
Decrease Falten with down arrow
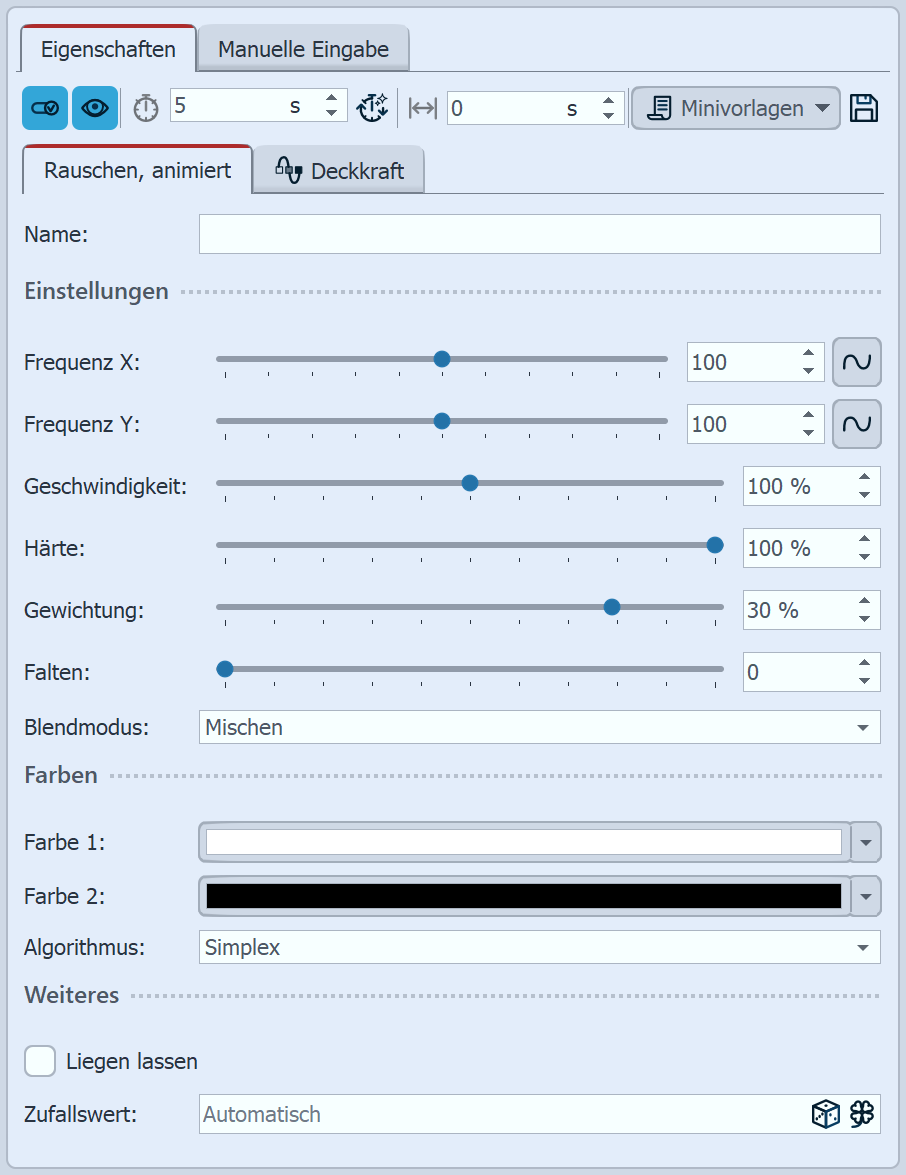point(864,681)
